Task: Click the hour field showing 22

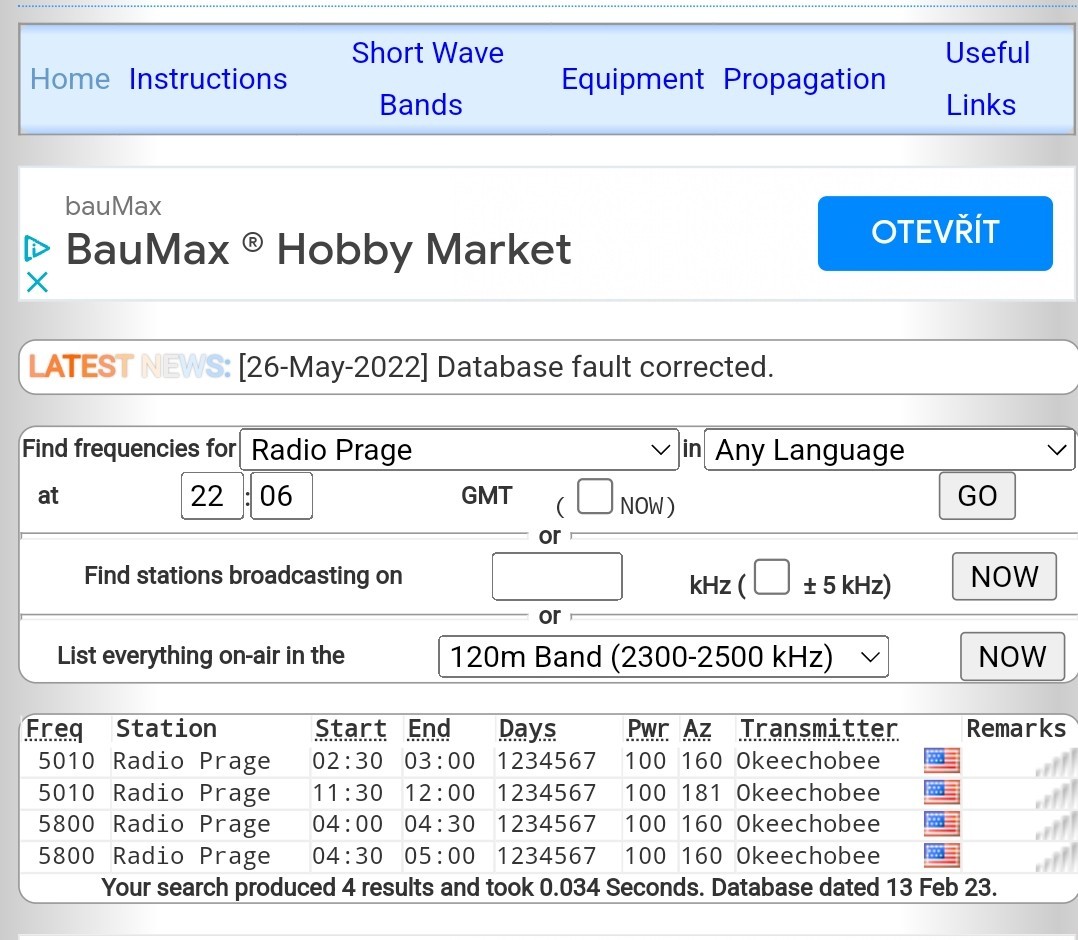Action: (x=212, y=497)
